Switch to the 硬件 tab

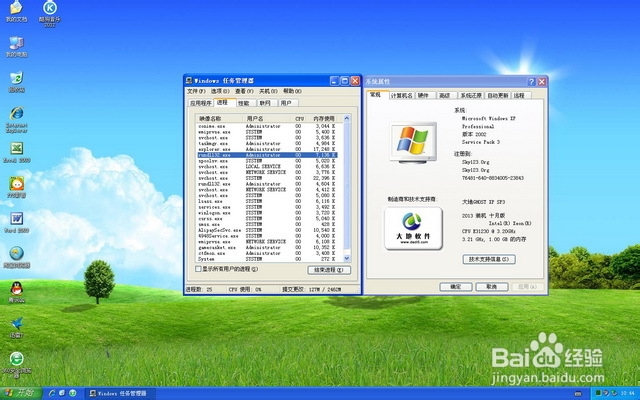point(424,95)
